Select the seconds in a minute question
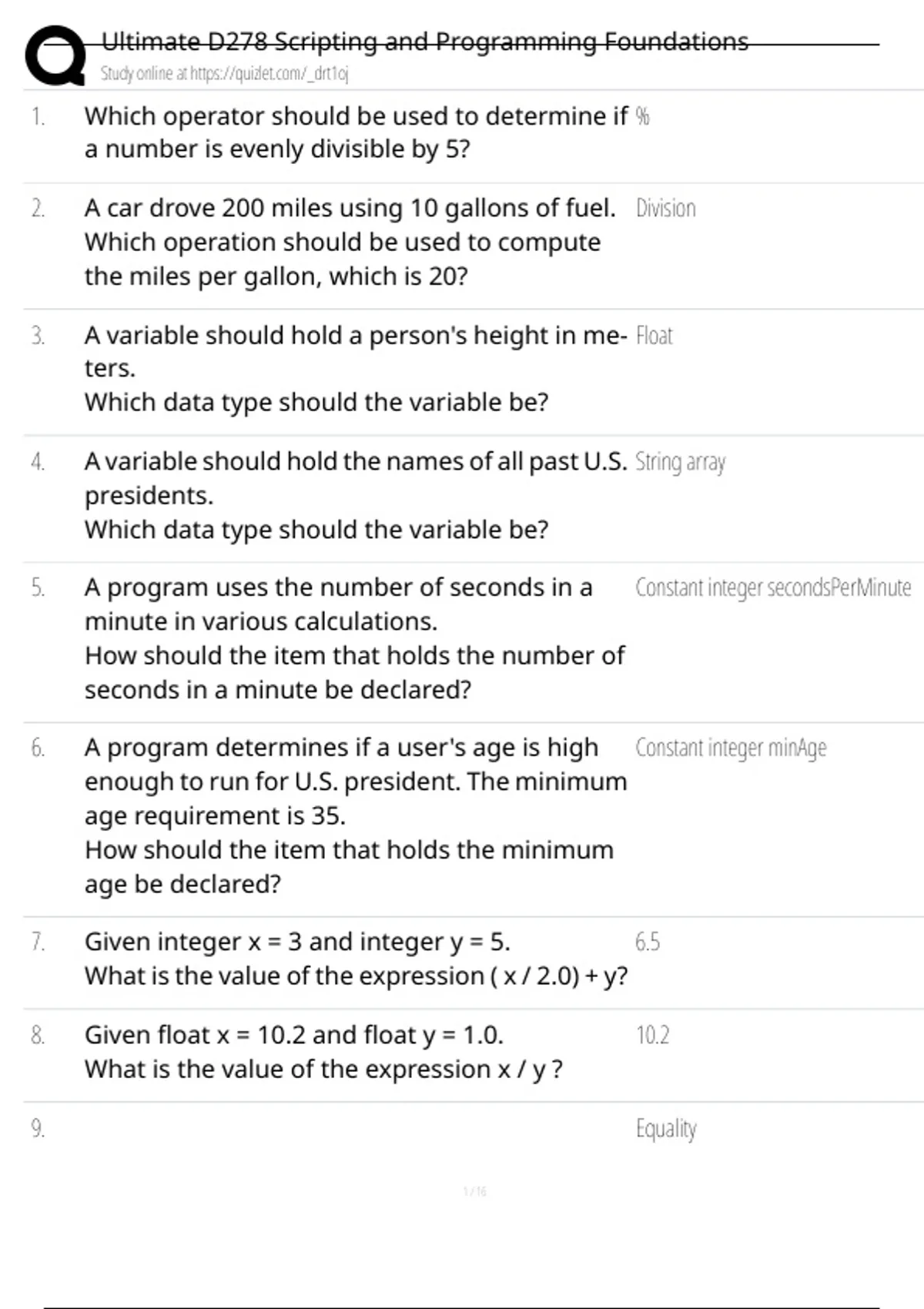The height and width of the screenshot is (1309, 924). pyautogui.click(x=354, y=638)
